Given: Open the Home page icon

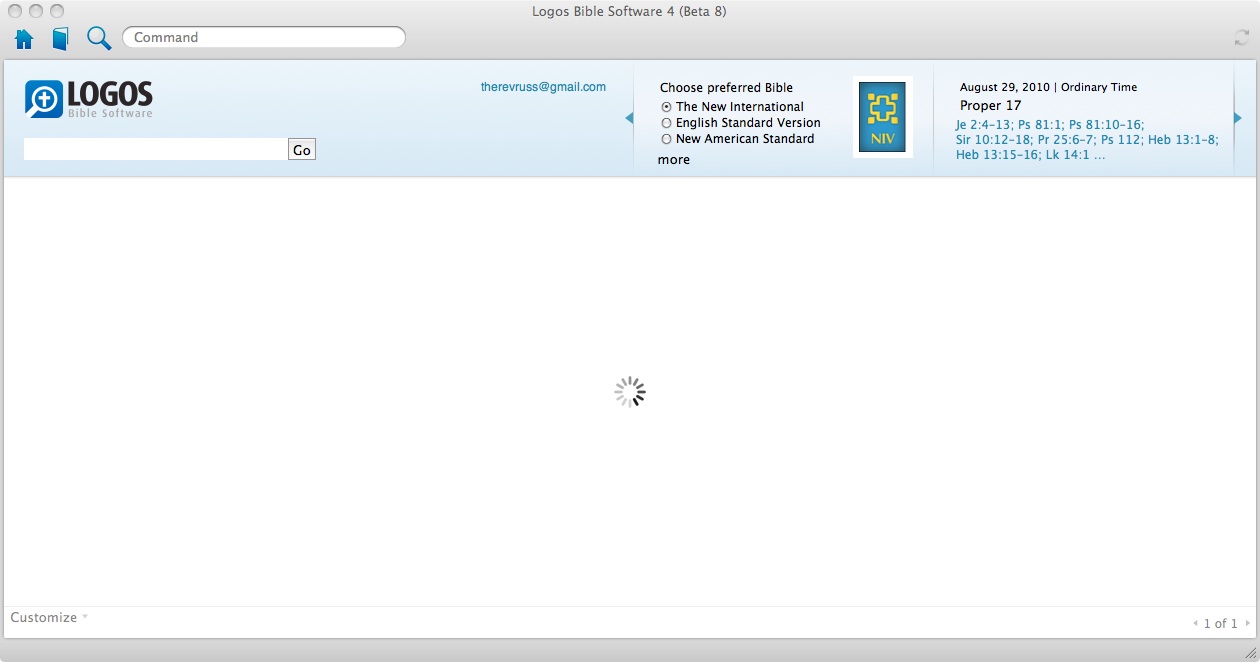Looking at the screenshot, I should coord(24,39).
